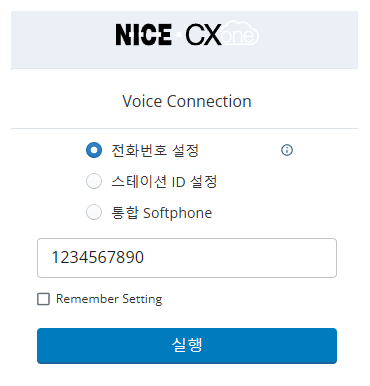
Task: Click the 스테이션 ID 설정 label text
Action: click(164, 182)
